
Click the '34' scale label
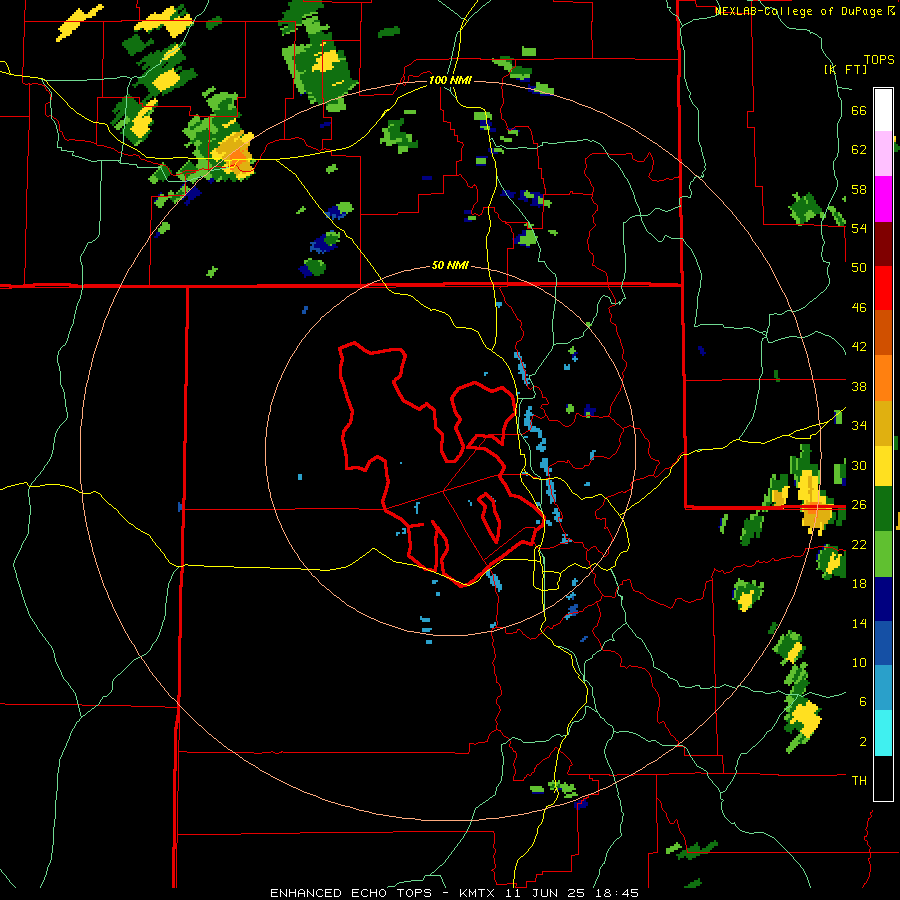pyautogui.click(x=859, y=426)
